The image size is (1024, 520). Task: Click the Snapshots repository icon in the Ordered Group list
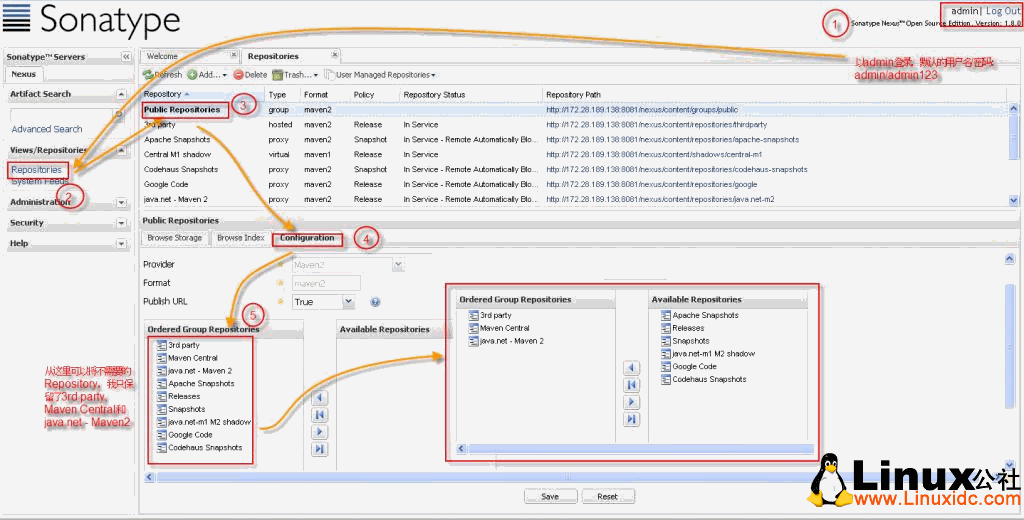pos(161,409)
